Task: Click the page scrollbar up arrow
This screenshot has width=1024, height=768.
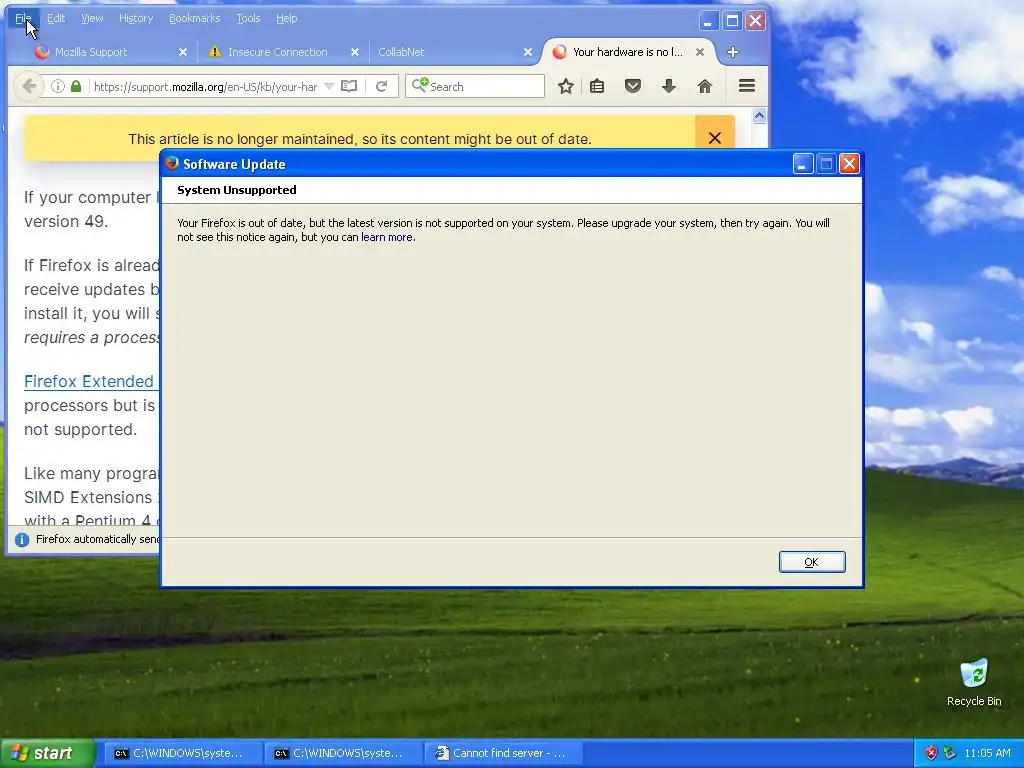Action: click(x=759, y=116)
